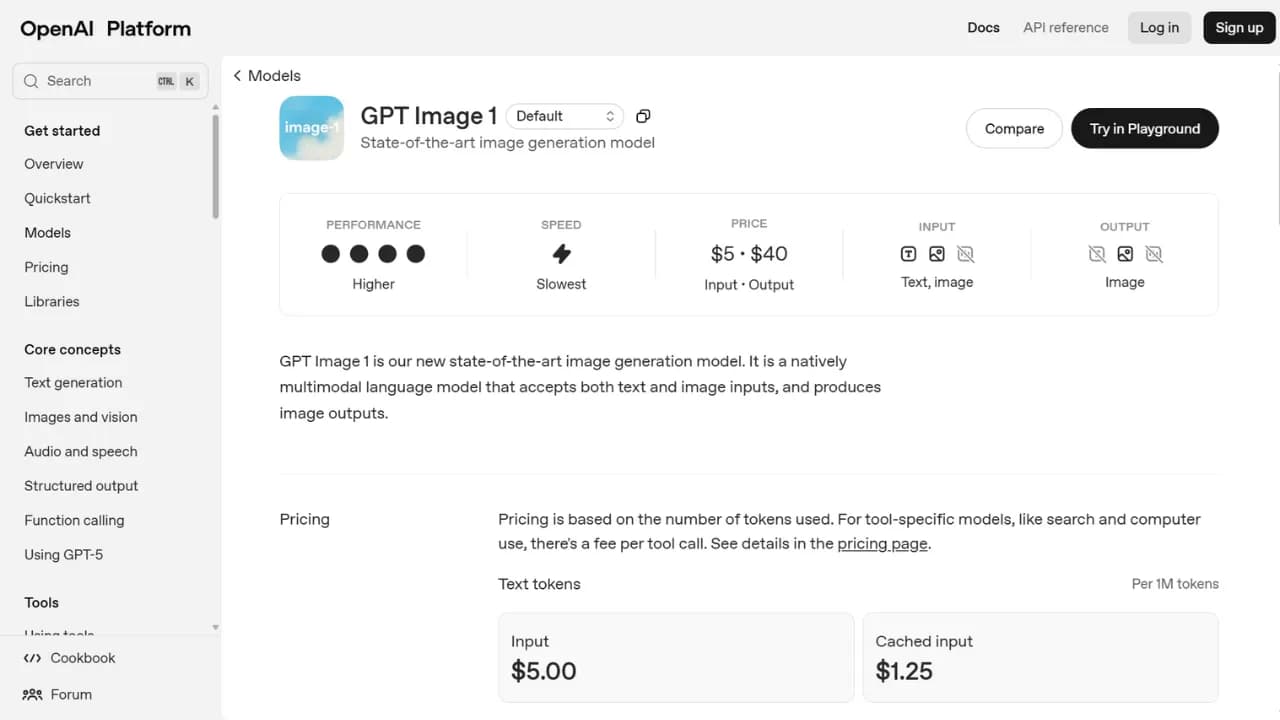Screen dimensions: 1280x720
Task: Click the CTRL K shortcut badge
Action: tap(177, 81)
